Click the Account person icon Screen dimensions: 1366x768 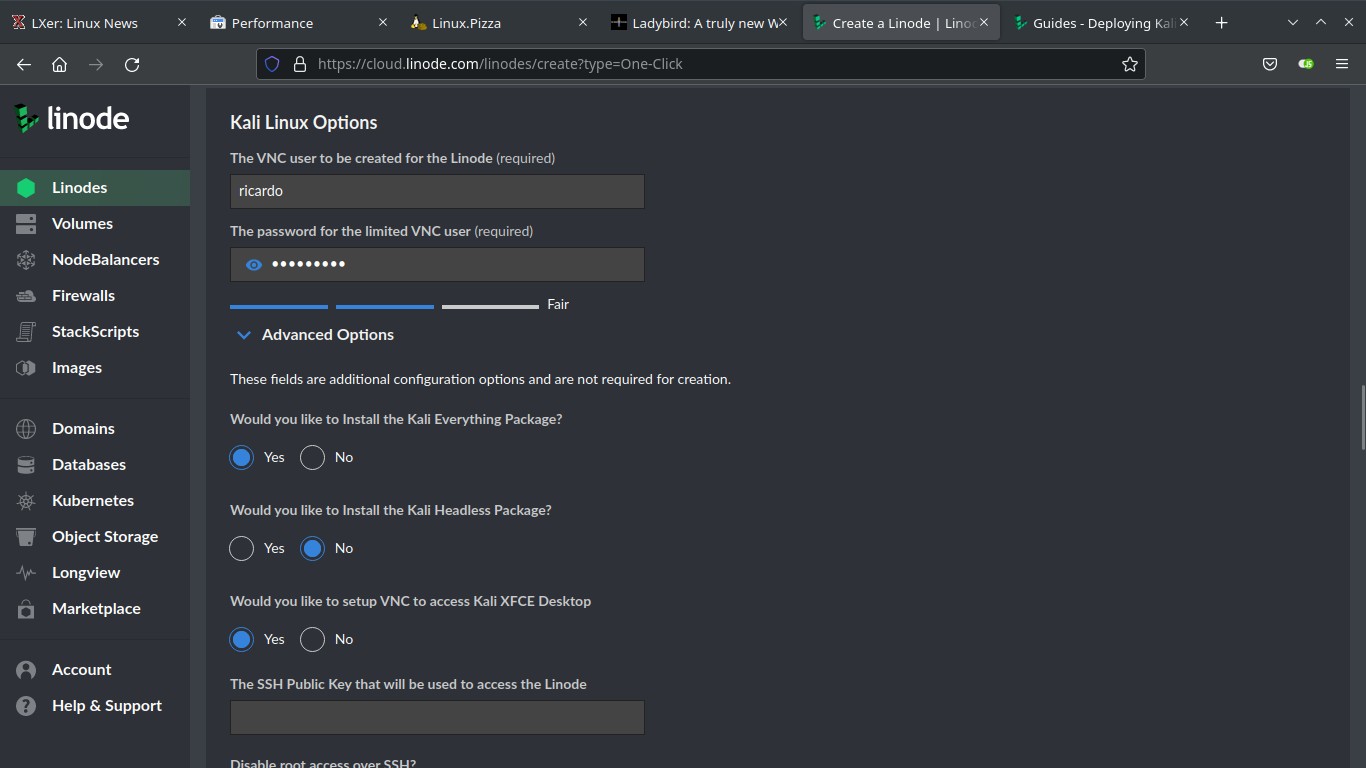coord(26,670)
